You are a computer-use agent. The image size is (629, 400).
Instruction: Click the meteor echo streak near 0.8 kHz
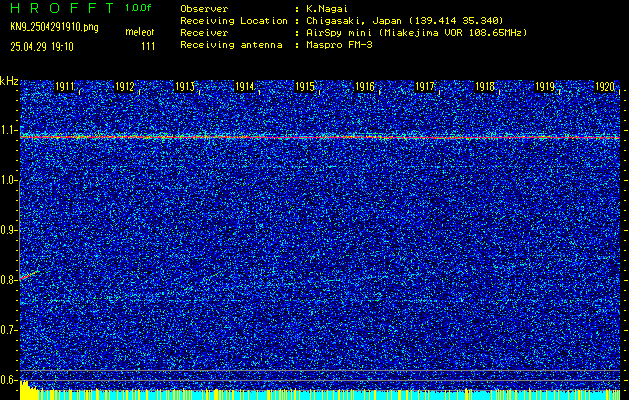(x=30, y=275)
